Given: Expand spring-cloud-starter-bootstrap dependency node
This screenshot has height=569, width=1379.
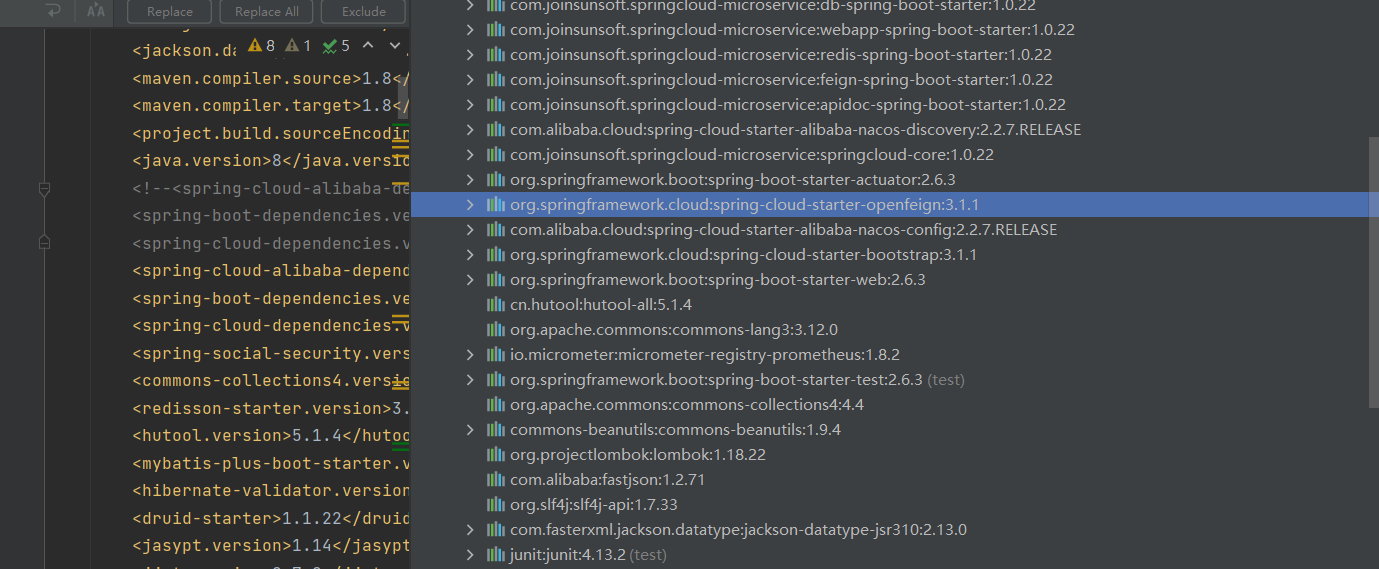Looking at the screenshot, I should (470, 255).
